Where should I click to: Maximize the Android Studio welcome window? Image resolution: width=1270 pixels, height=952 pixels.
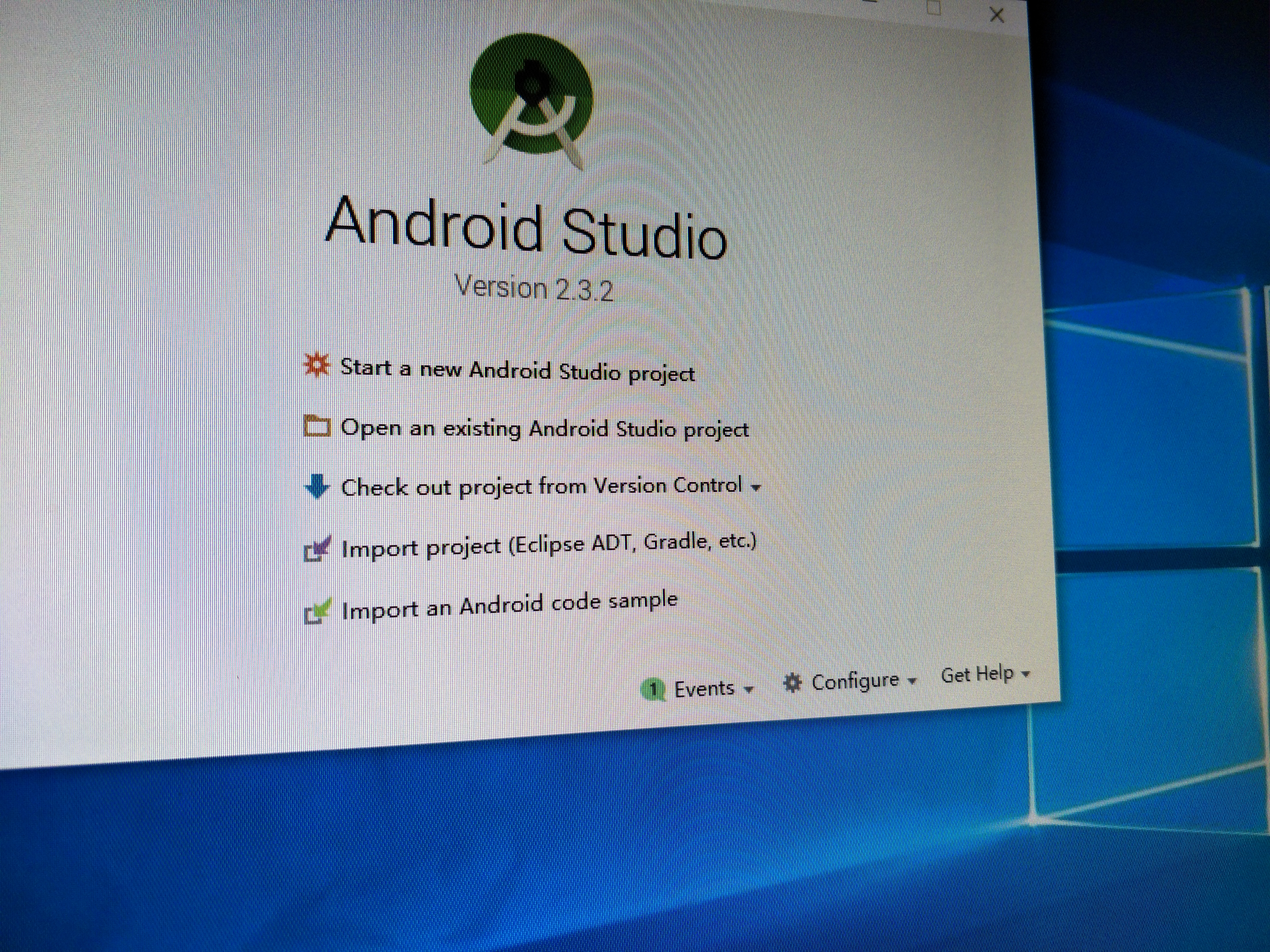point(934,8)
